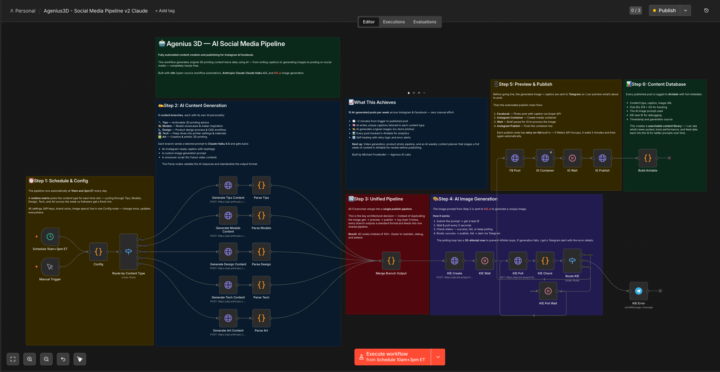The width and height of the screenshot is (720, 372).
Task: Fit workflow to view with zoom-to-fit button
Action: [x=13, y=359]
